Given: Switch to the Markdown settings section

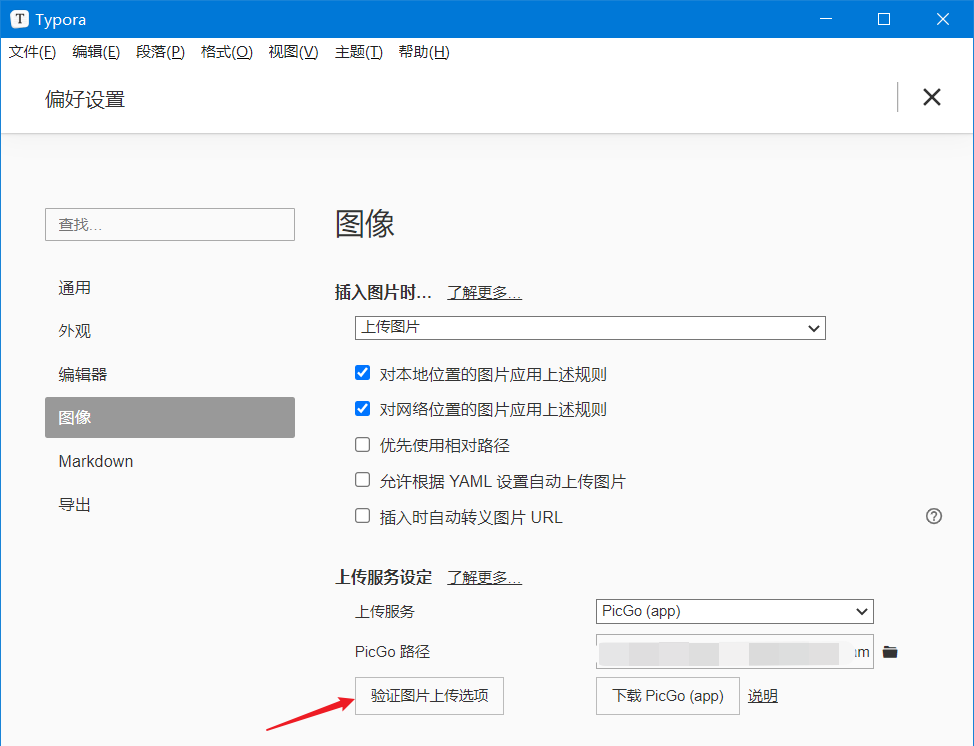Looking at the screenshot, I should click(96, 461).
